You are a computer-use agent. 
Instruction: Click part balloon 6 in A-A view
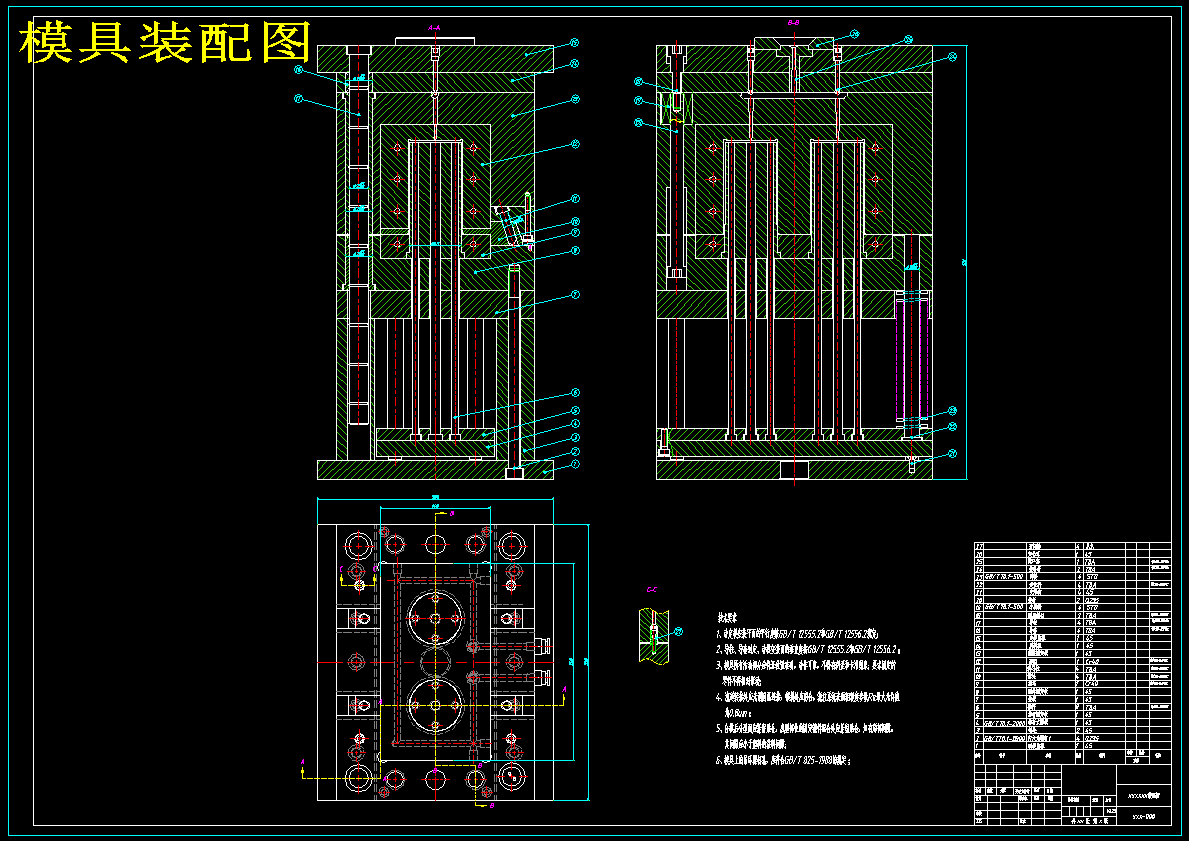click(576, 393)
